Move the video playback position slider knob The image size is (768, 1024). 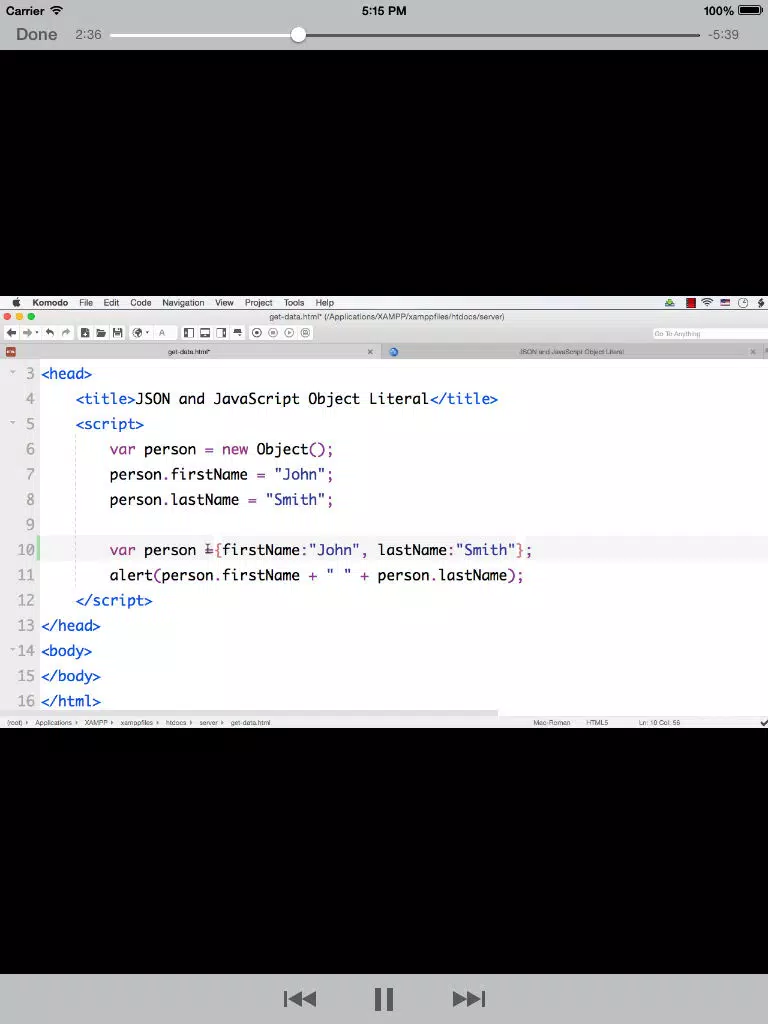[298, 35]
